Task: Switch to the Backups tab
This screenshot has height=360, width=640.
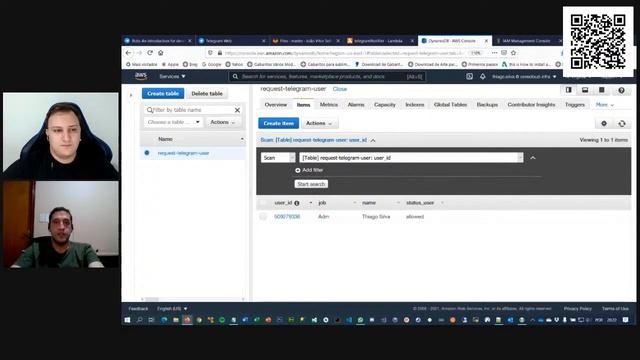Action: [x=487, y=105]
